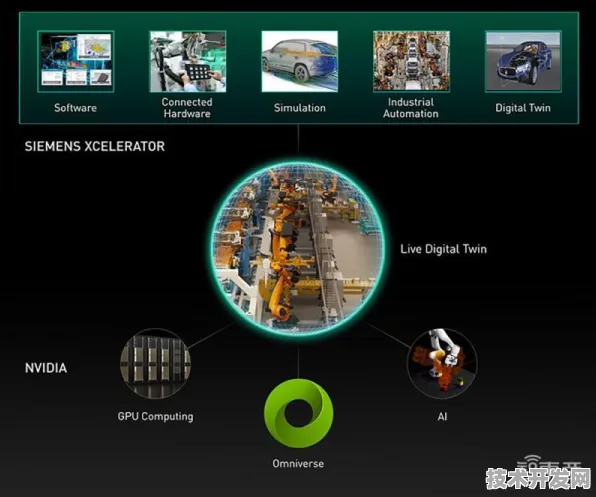This screenshot has height=497, width=596.
Task: Click the Digital Twin car thumbnail
Action: coord(523,62)
